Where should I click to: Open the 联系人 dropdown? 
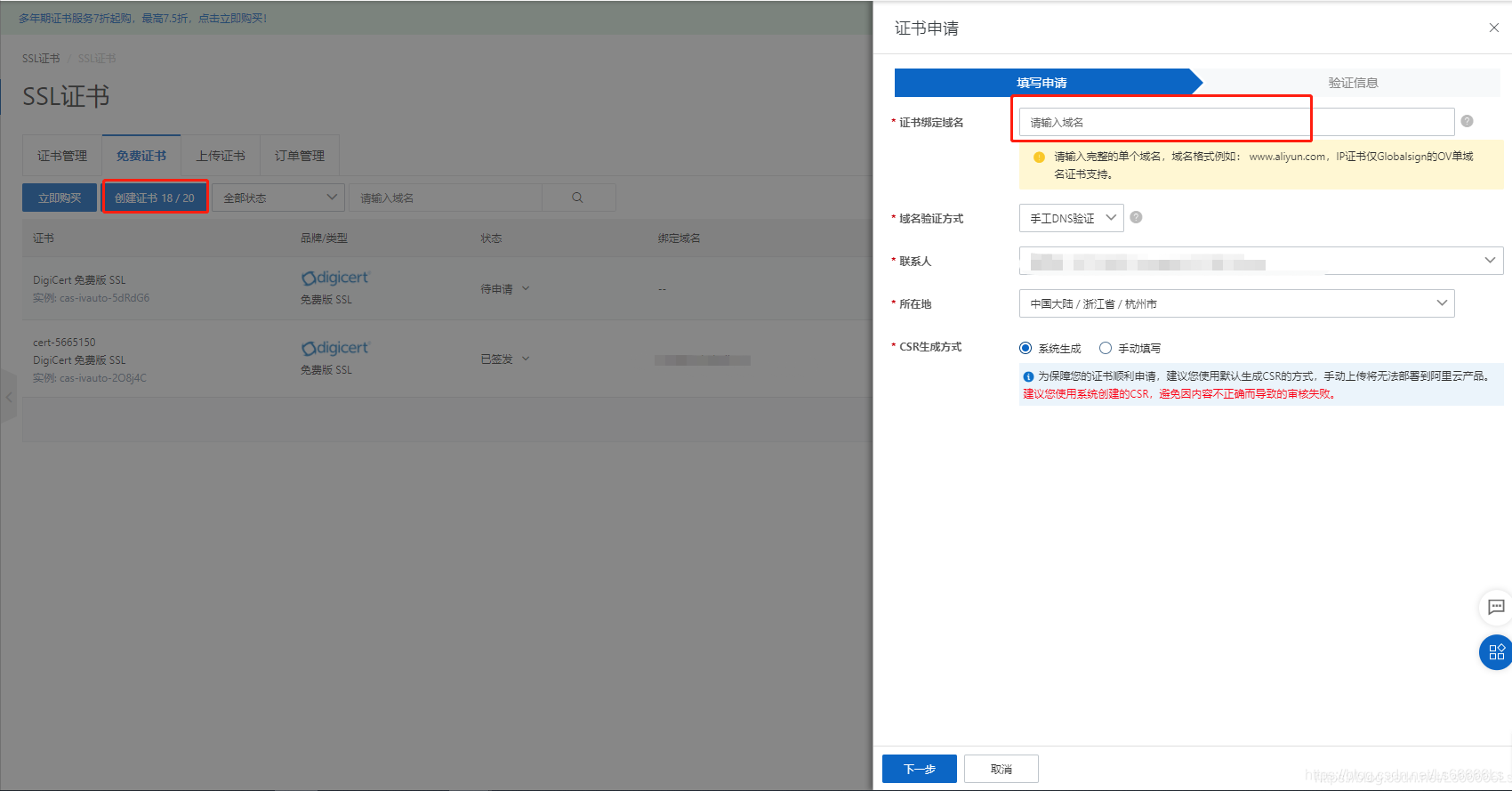pos(1261,261)
